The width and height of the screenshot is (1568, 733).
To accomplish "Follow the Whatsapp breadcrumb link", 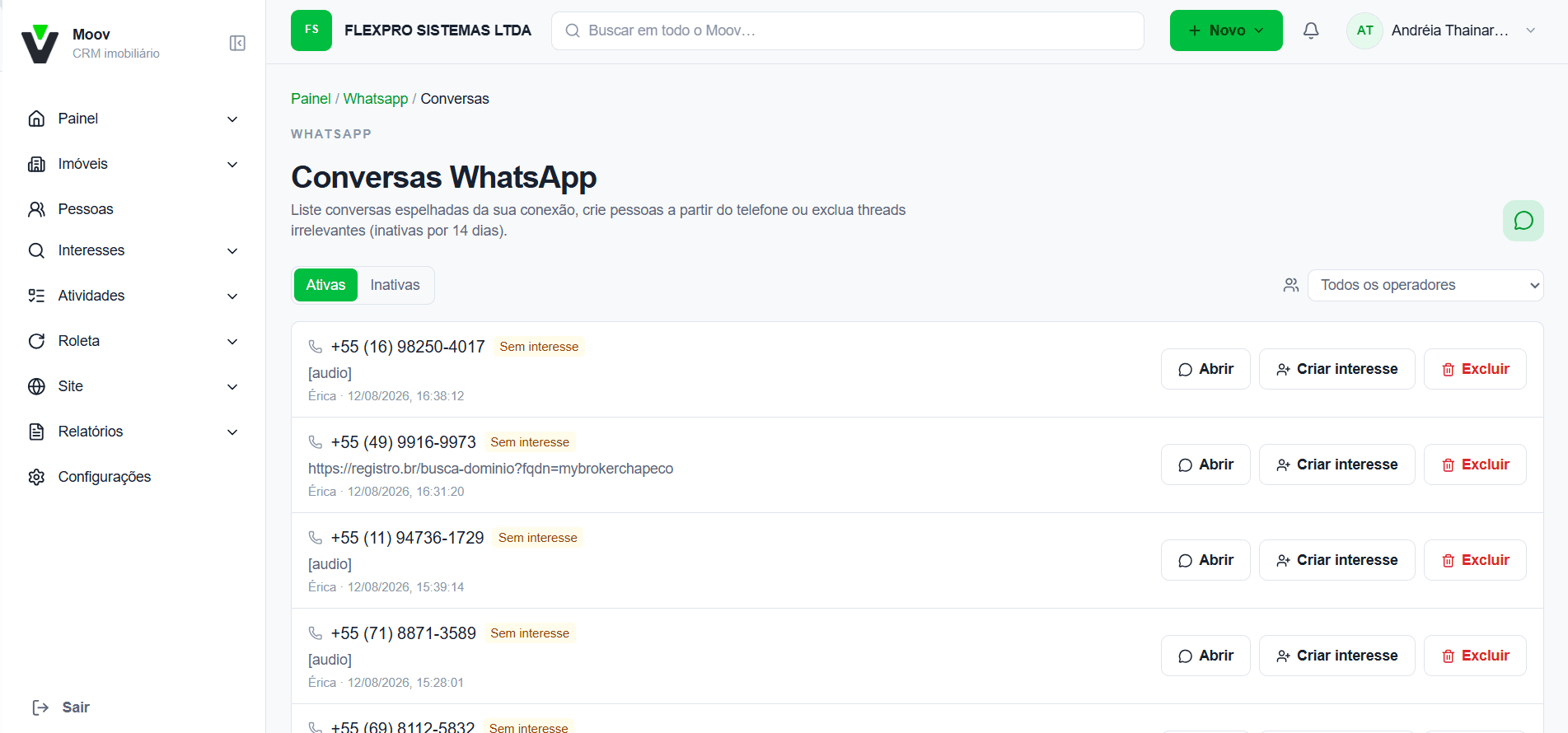I will point(376,99).
